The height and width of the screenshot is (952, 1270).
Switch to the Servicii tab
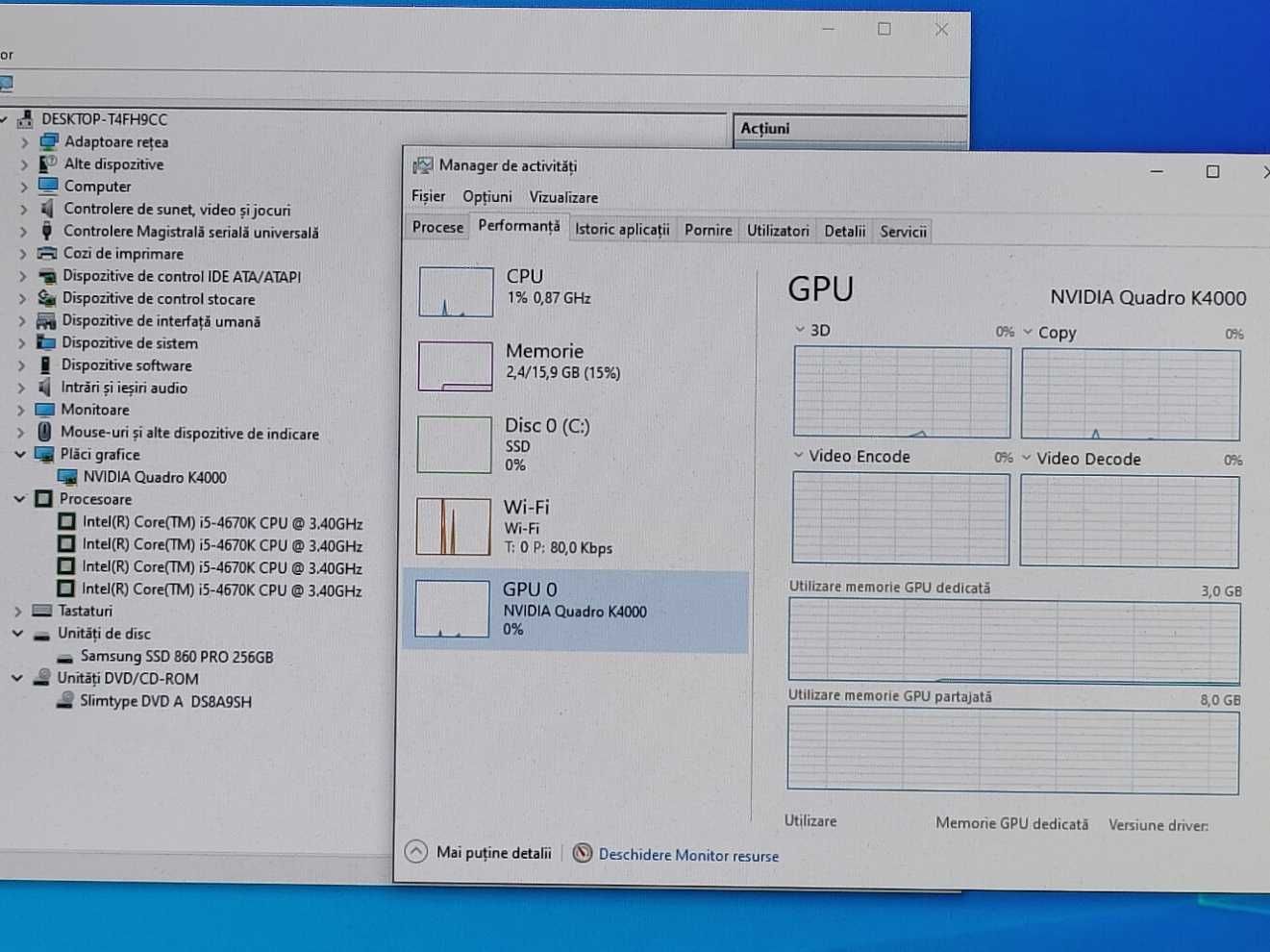click(903, 231)
